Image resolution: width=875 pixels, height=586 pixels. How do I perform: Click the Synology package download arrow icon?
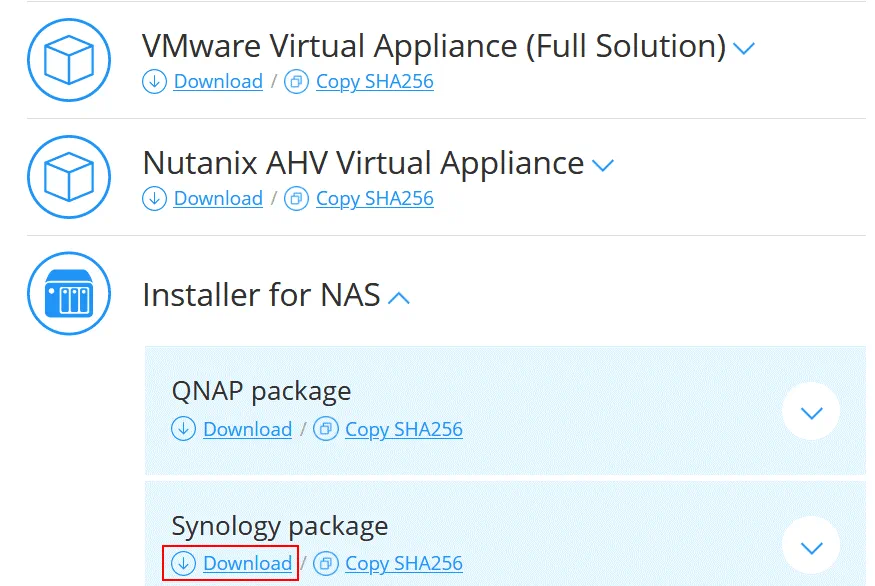tap(183, 564)
